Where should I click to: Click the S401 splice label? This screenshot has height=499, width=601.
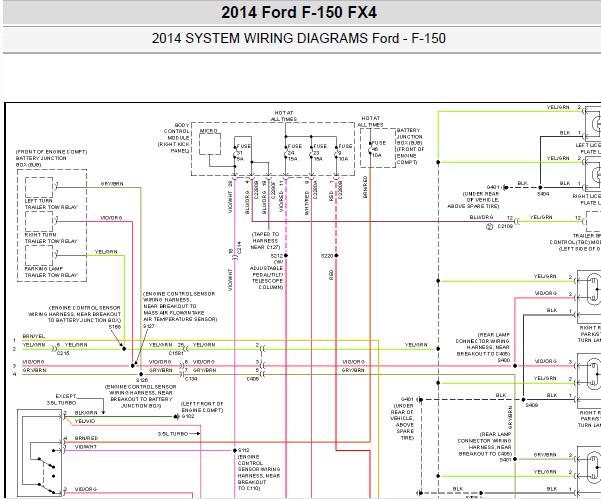506,460
